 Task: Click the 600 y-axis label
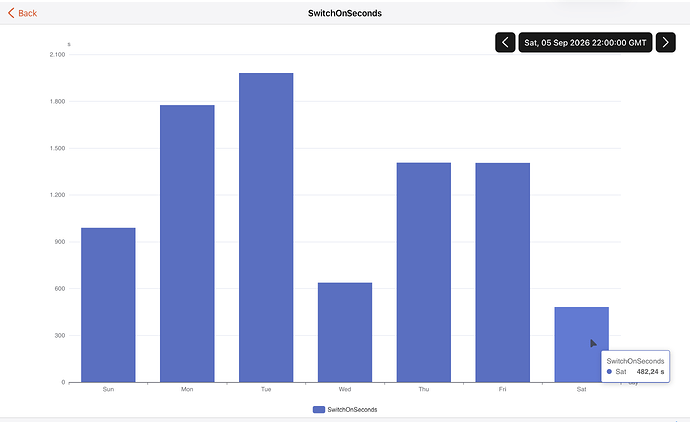pos(60,289)
